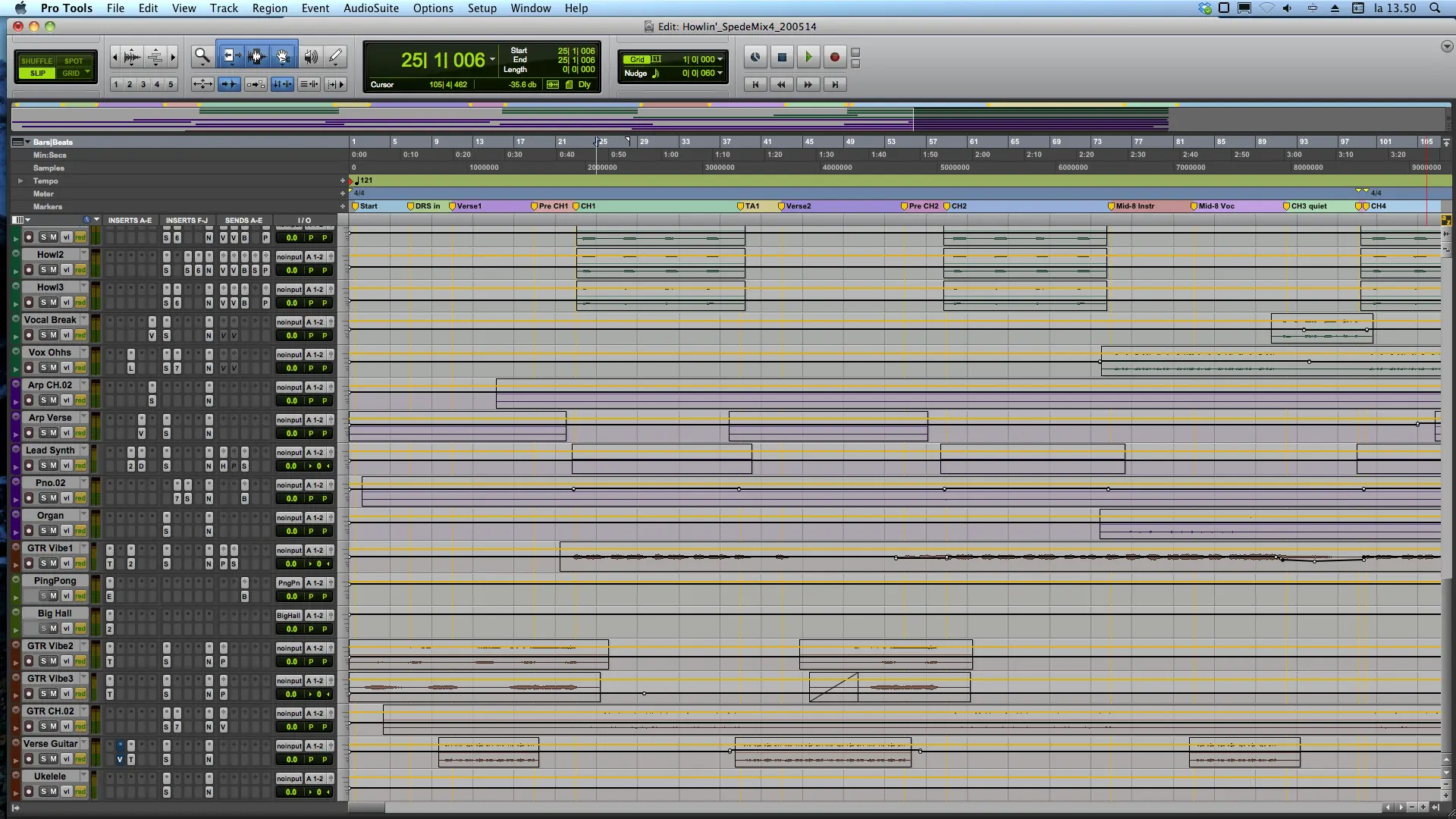Toggle Insertion Follows Playback button
The width and height of the screenshot is (1456, 819).
pos(335,84)
